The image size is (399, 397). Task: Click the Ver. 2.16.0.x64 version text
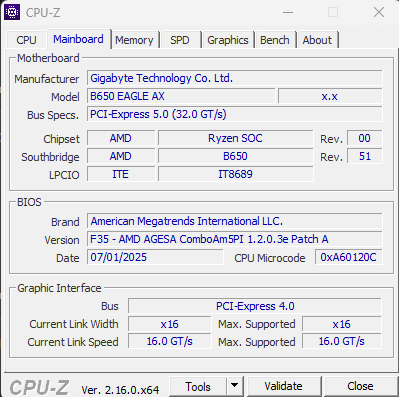120,390
